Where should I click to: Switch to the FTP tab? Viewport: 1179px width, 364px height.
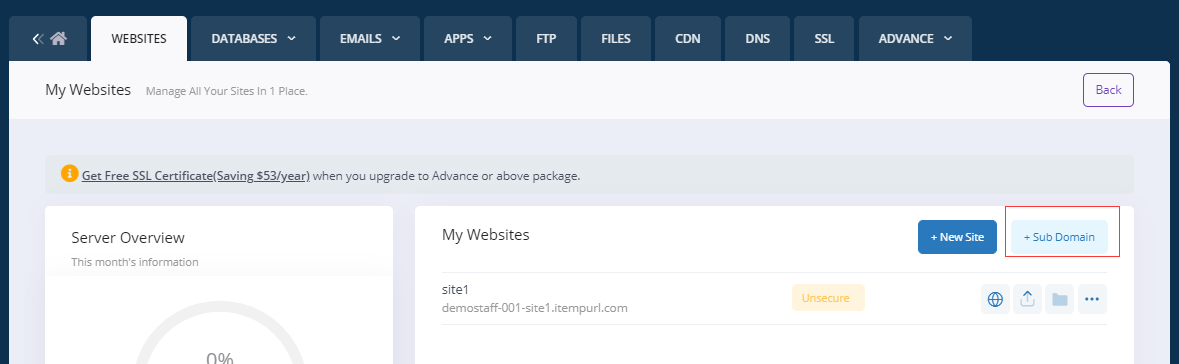click(x=547, y=38)
